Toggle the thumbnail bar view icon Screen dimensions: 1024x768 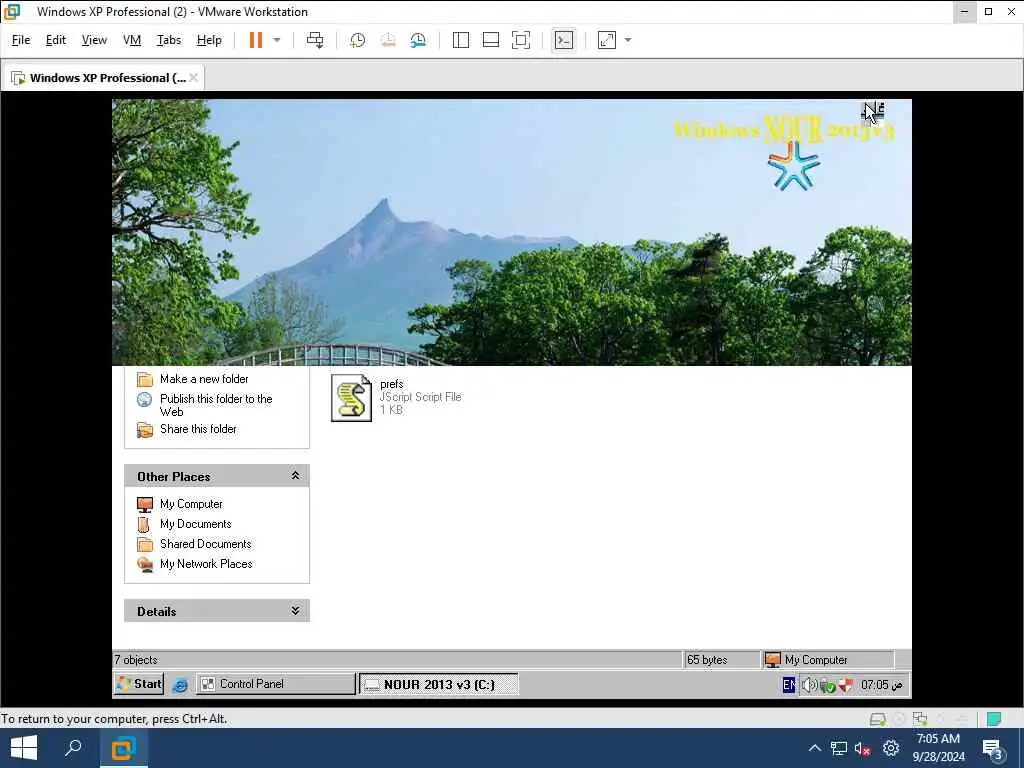point(490,40)
